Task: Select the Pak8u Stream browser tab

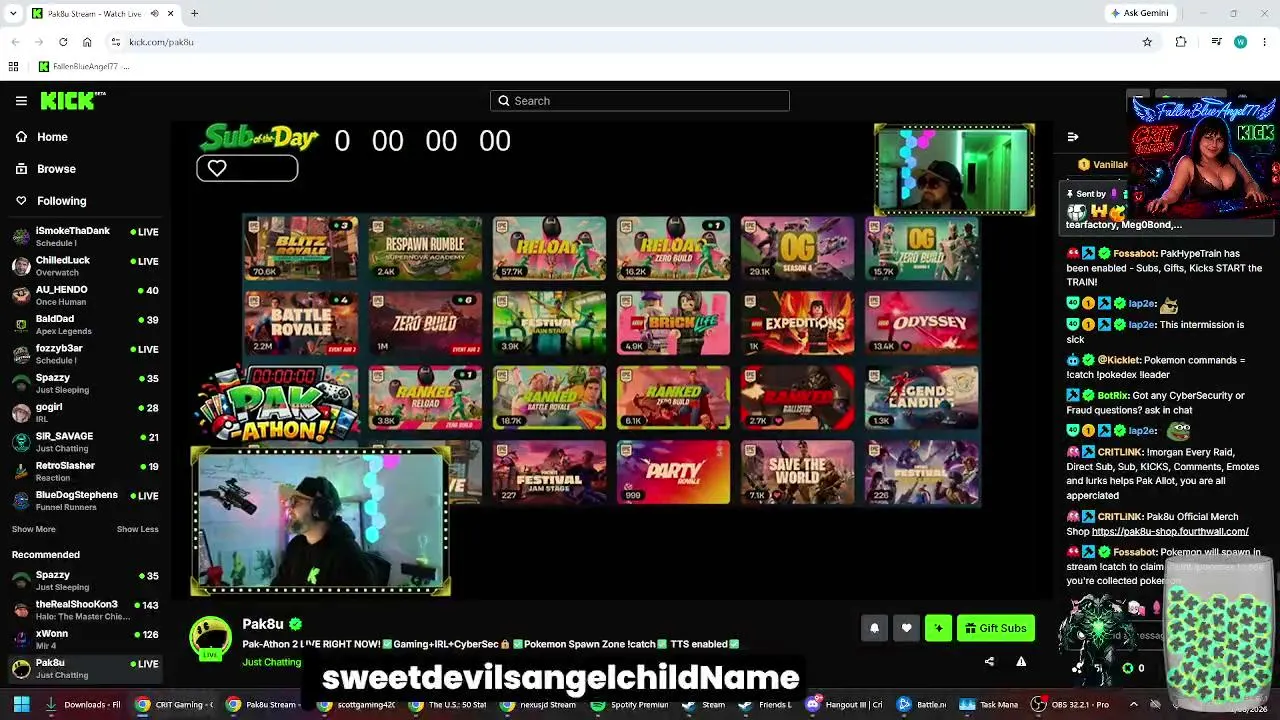Action: (x=102, y=13)
